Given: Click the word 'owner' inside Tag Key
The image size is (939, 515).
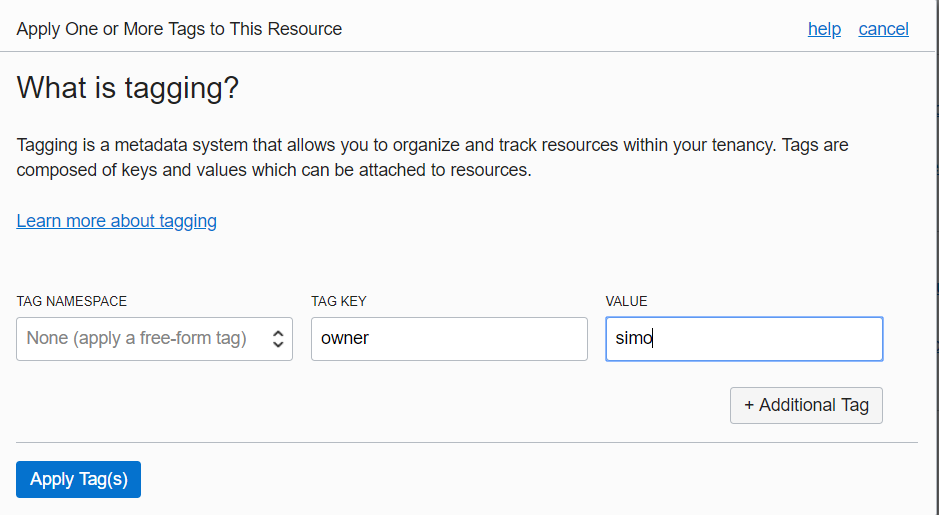Looking at the screenshot, I should click(x=344, y=338).
